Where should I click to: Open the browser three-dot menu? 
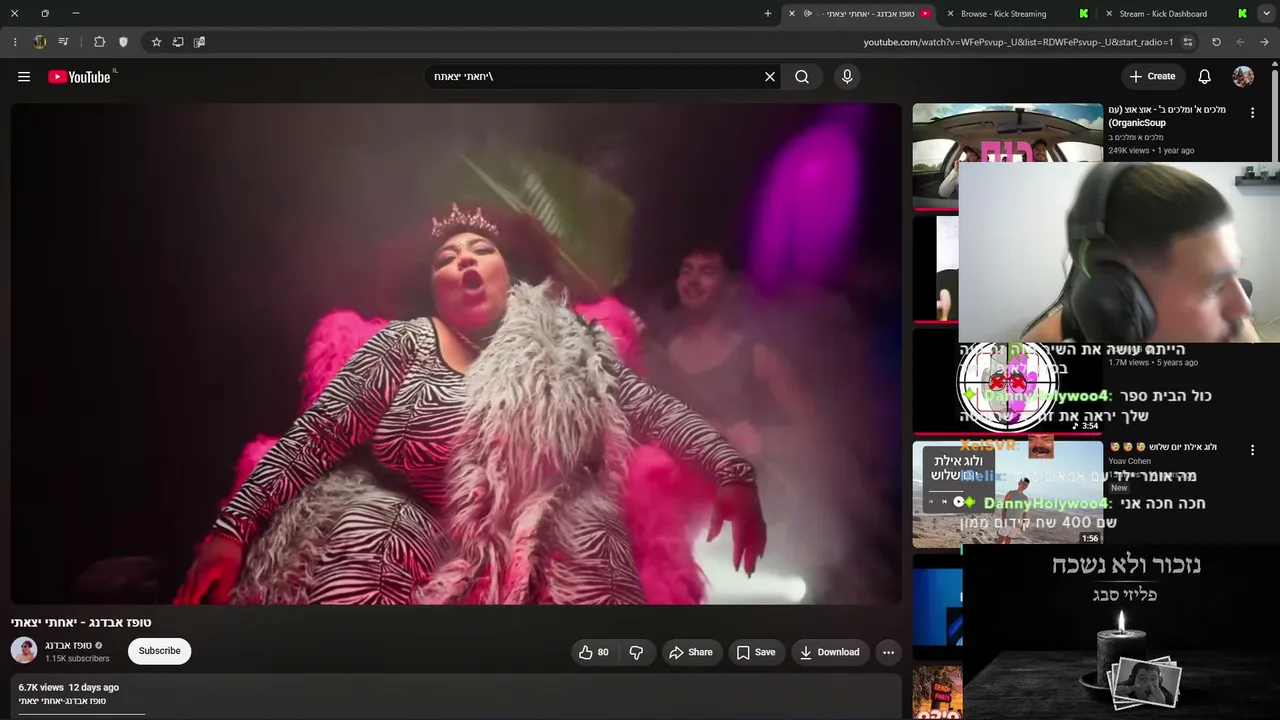[x=15, y=42]
